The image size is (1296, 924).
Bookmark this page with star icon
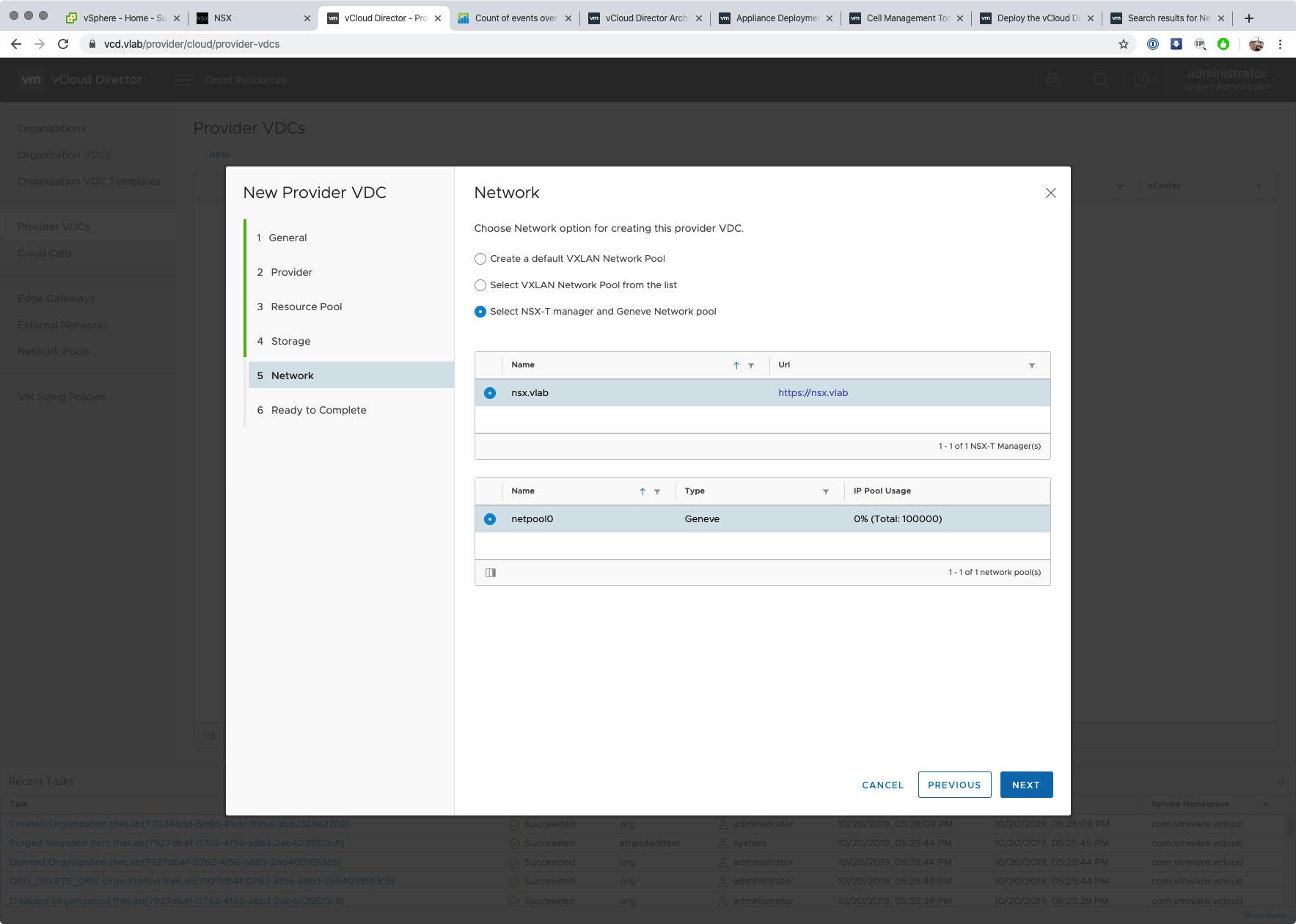click(x=1123, y=44)
